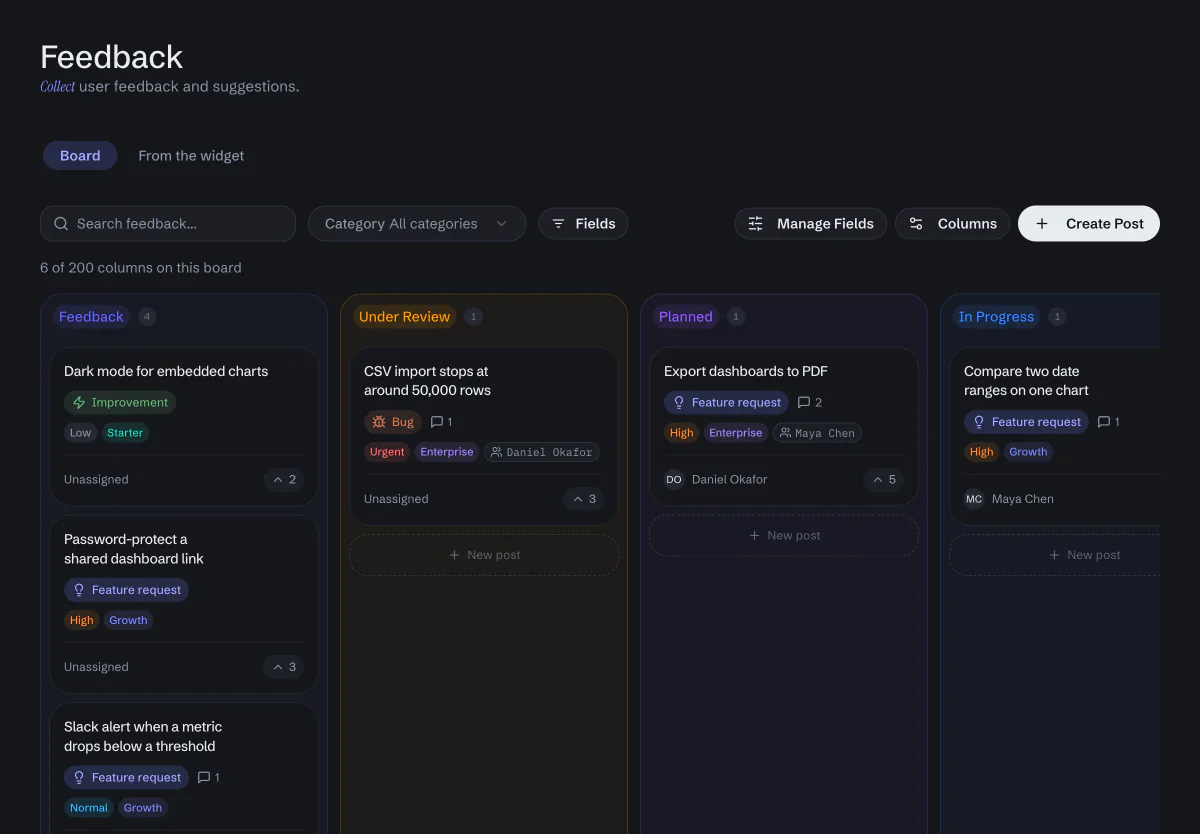This screenshot has height=834, width=1200.
Task: Click Enterprise tag on Export dashboards card
Action: click(736, 433)
